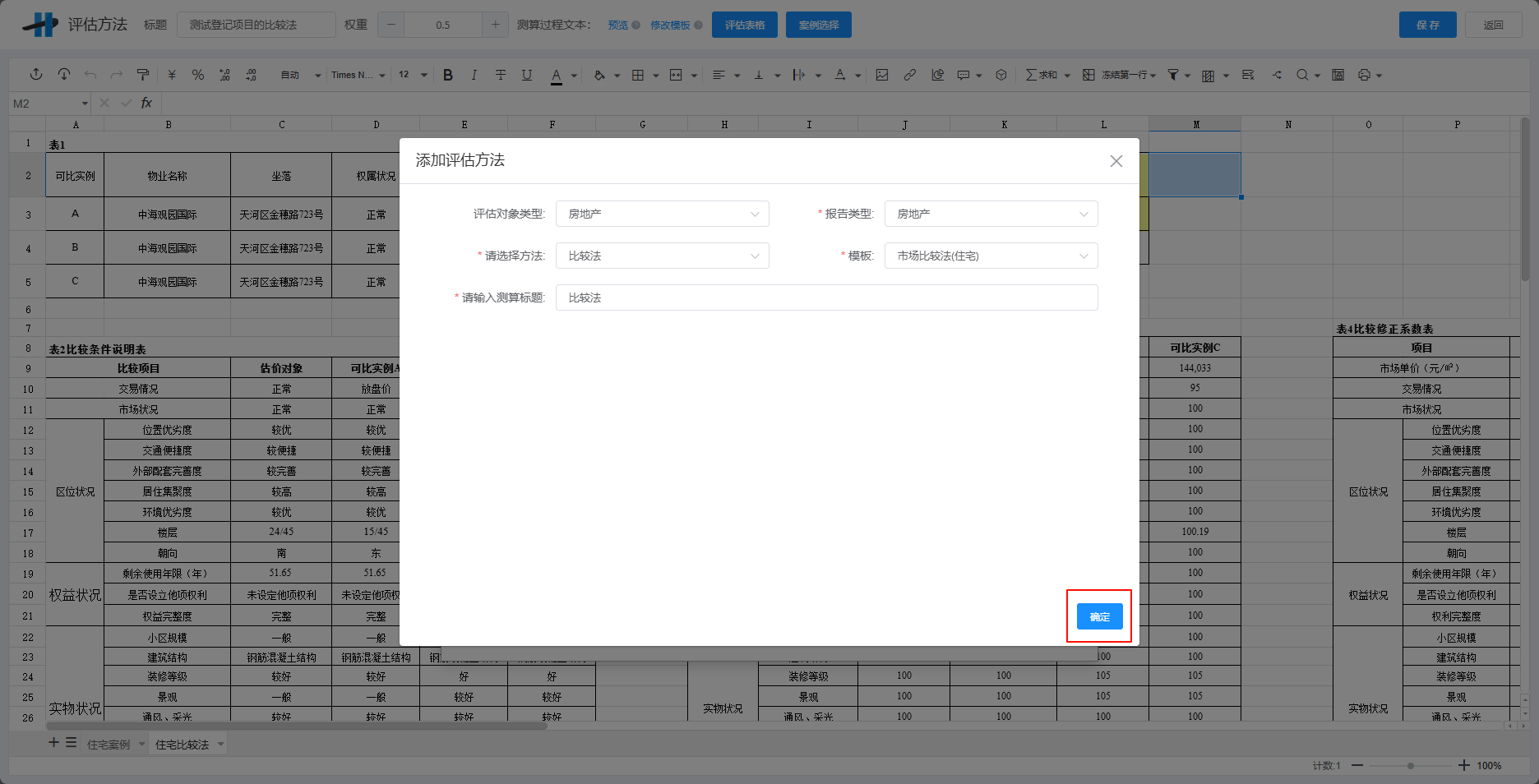Image resolution: width=1539 pixels, height=784 pixels.
Task: Insert a hyperlink using the link icon
Action: click(x=910, y=74)
